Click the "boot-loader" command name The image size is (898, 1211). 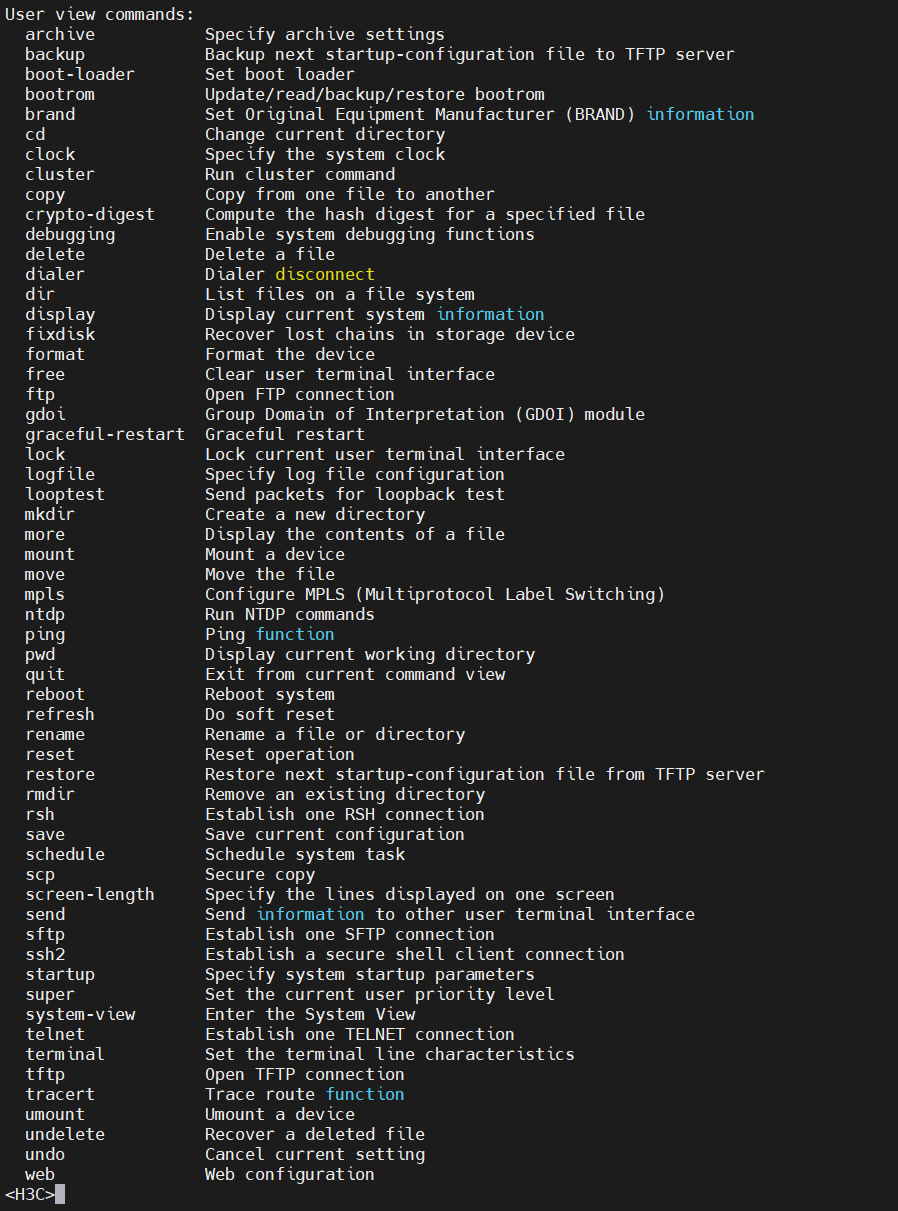pyautogui.click(x=80, y=74)
